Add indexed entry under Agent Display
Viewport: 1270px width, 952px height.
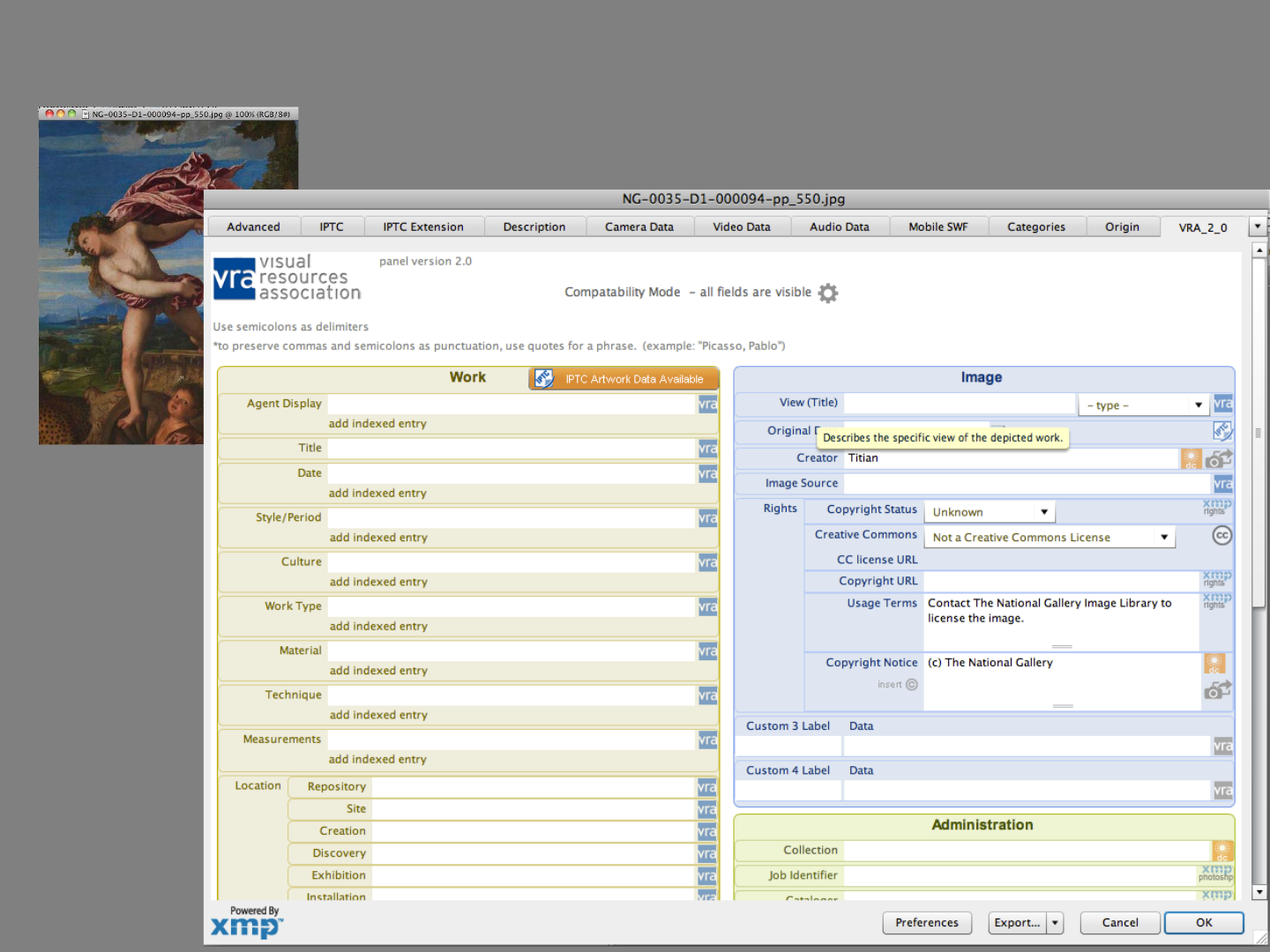[377, 424]
